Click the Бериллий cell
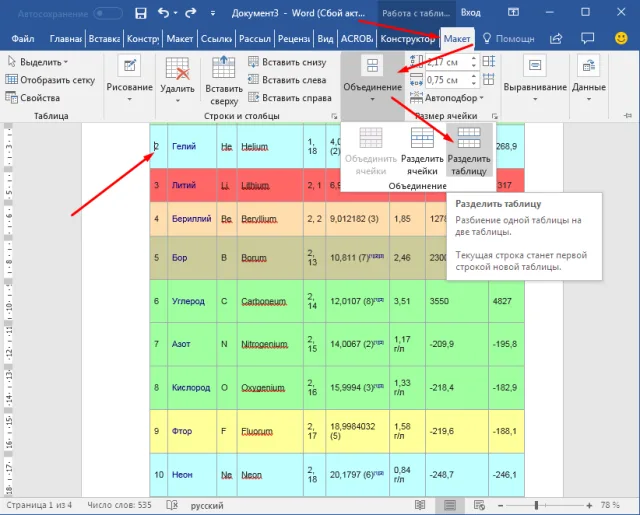Screen dimensions: 640x515 pos(192,219)
